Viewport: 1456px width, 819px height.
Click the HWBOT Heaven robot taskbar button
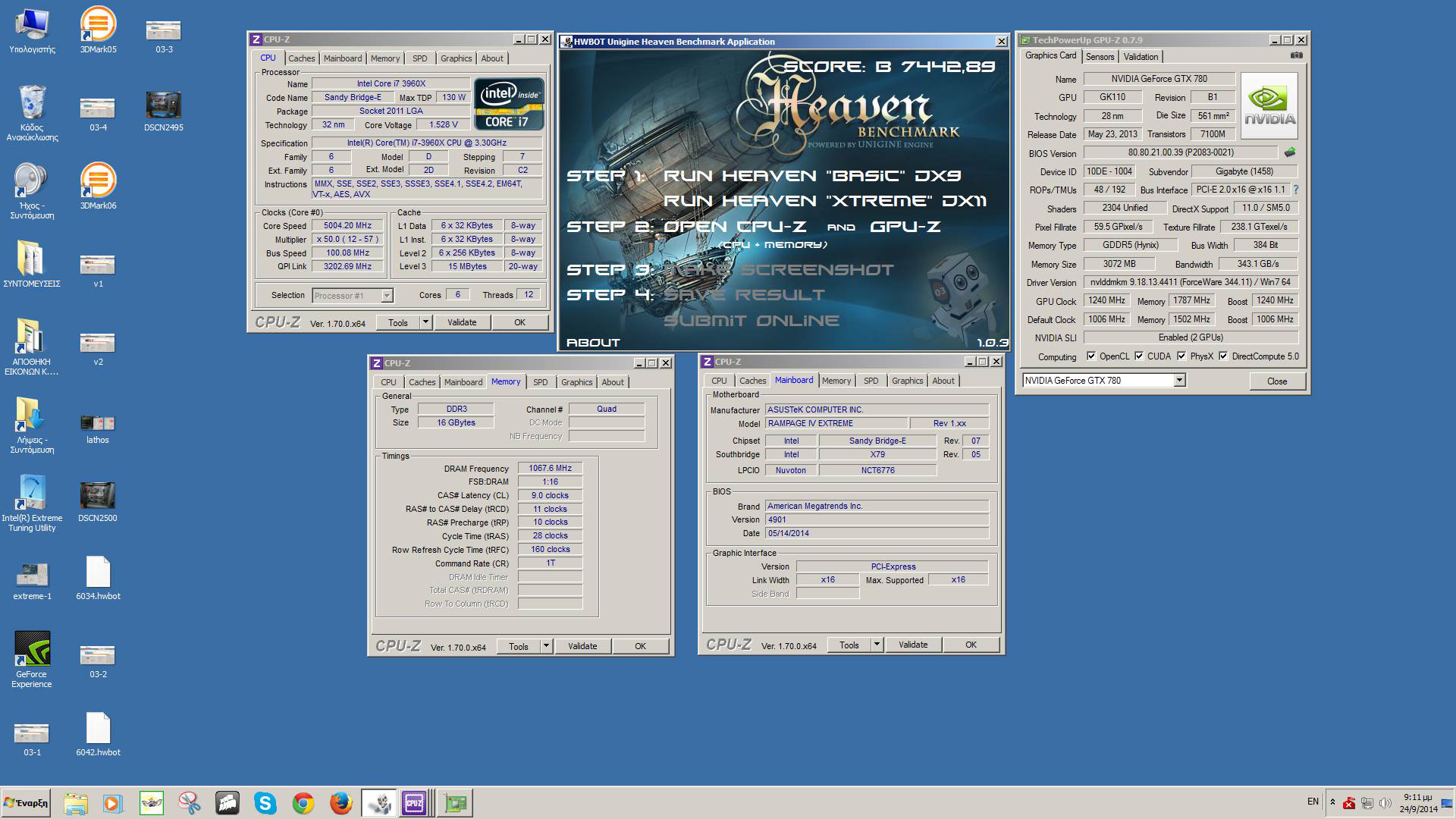coord(378,803)
